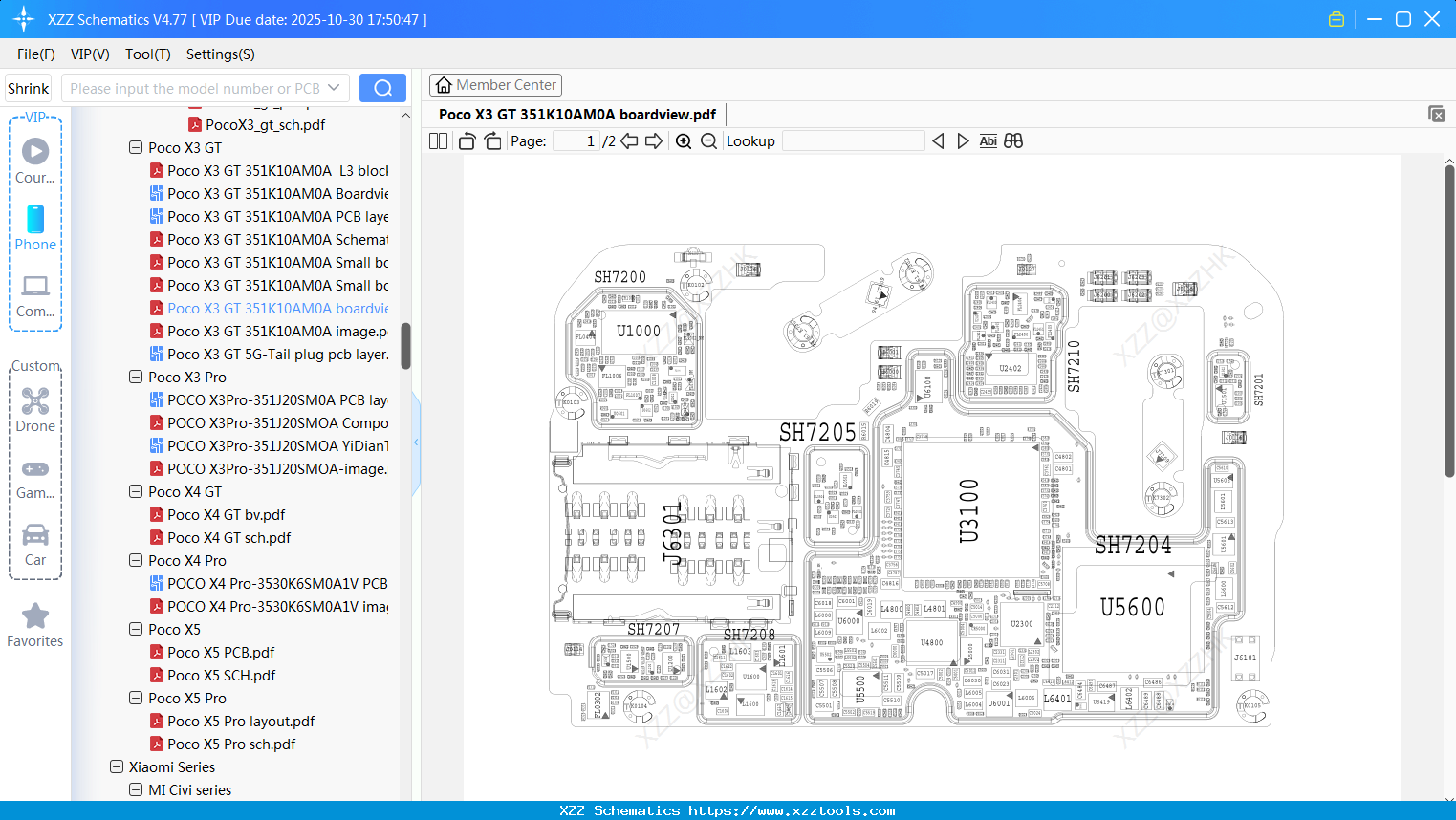Zoom out of the boardview

[x=708, y=141]
